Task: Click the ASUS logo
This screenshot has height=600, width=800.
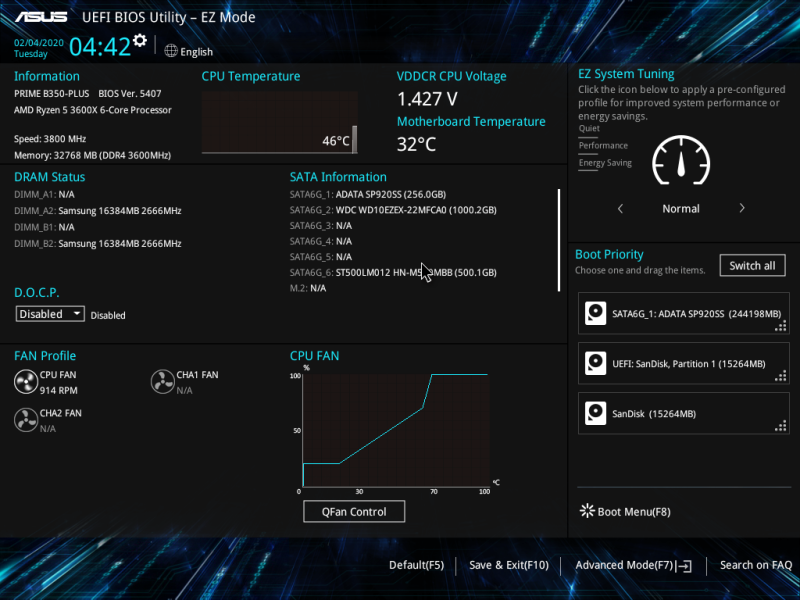Action: click(41, 17)
